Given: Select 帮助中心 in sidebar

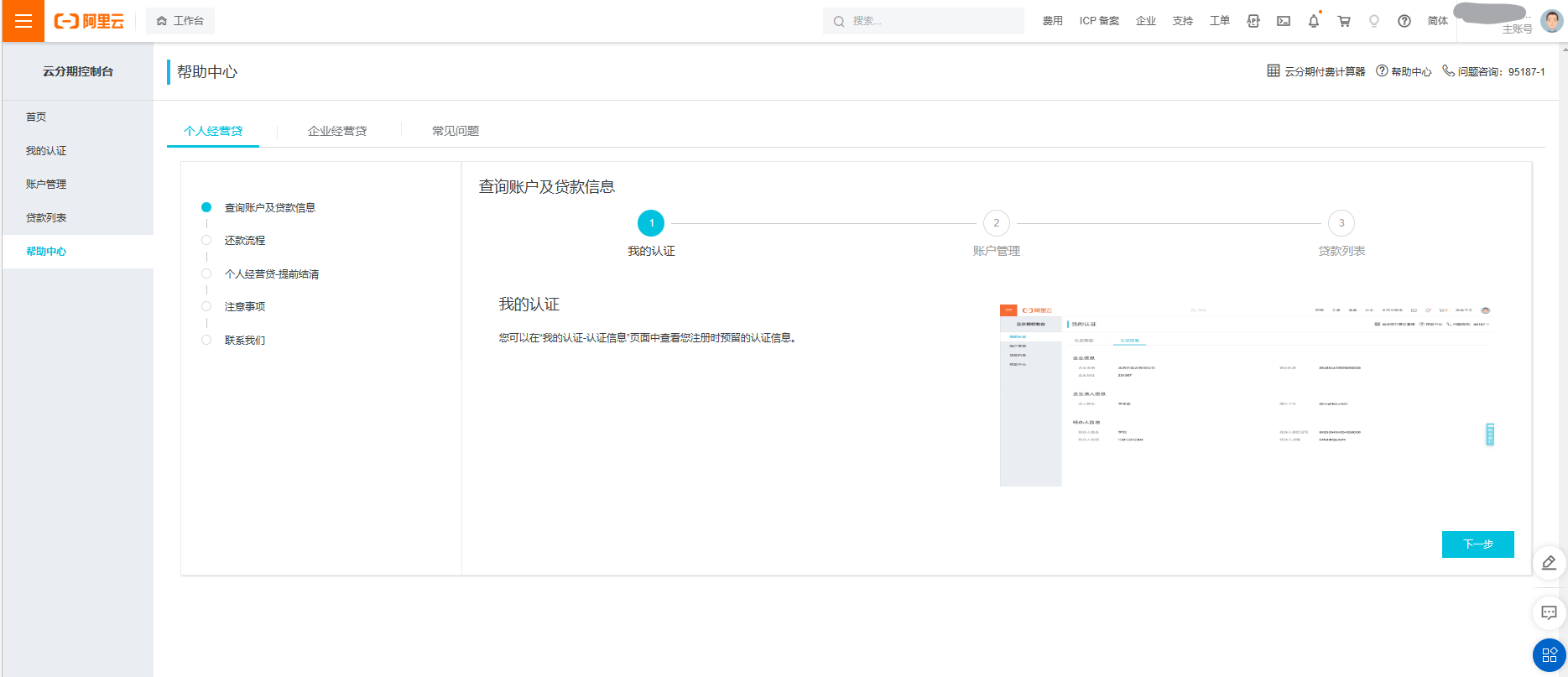Looking at the screenshot, I should pyautogui.click(x=77, y=252).
